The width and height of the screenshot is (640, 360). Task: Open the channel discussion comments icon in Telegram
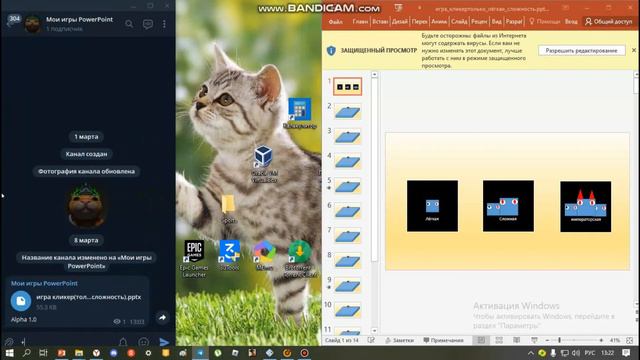point(148,24)
